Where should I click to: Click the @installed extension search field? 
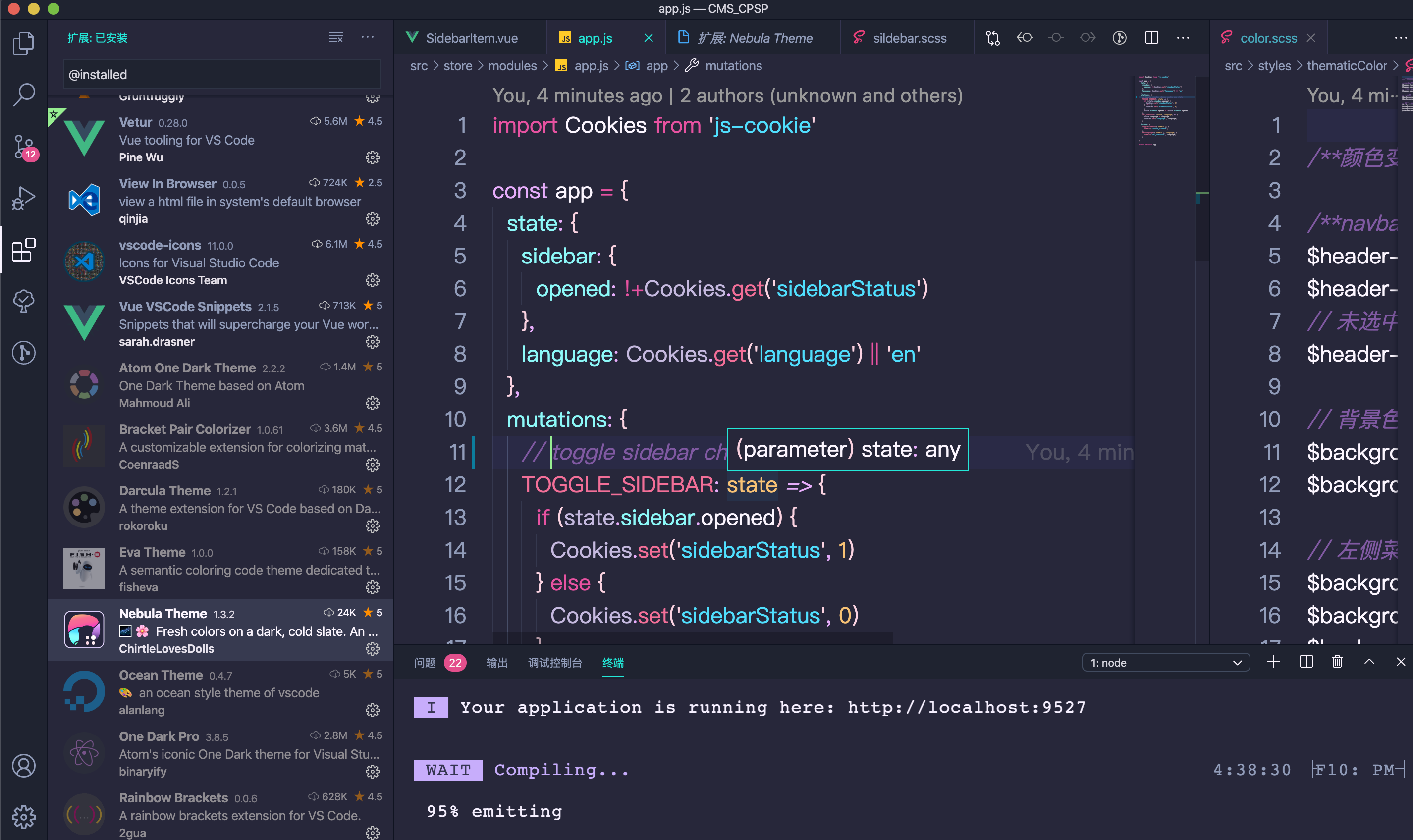coord(221,74)
